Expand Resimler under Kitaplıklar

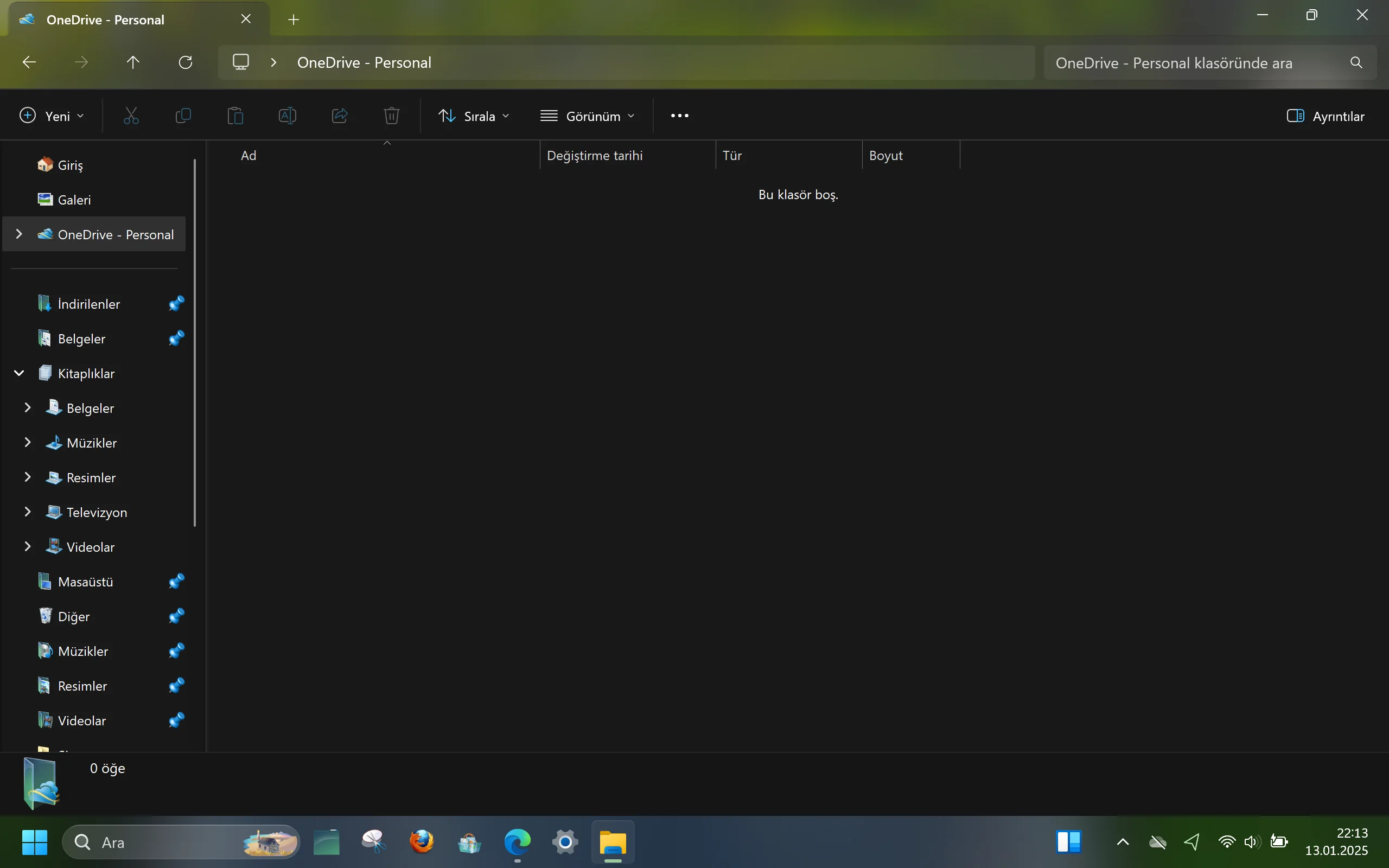point(28,477)
